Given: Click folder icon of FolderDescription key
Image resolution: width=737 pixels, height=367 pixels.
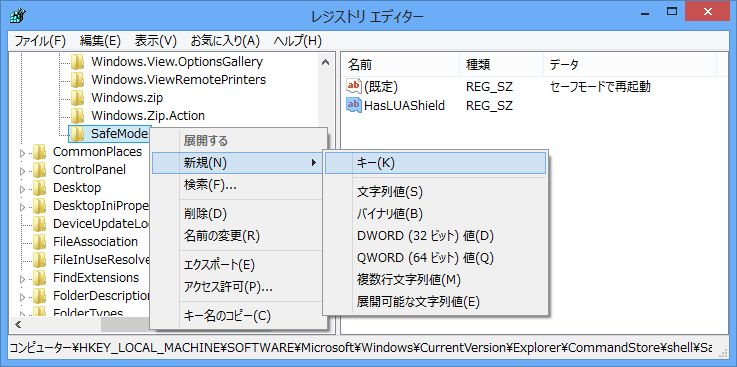Looking at the screenshot, I should click(39, 296).
